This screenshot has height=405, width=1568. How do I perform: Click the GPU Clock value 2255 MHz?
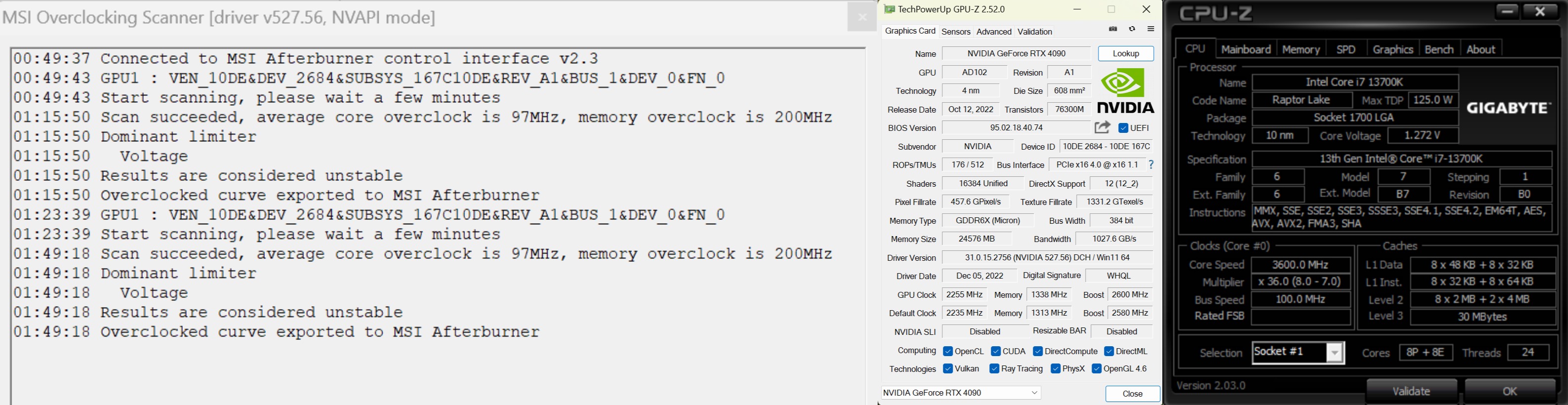964,294
